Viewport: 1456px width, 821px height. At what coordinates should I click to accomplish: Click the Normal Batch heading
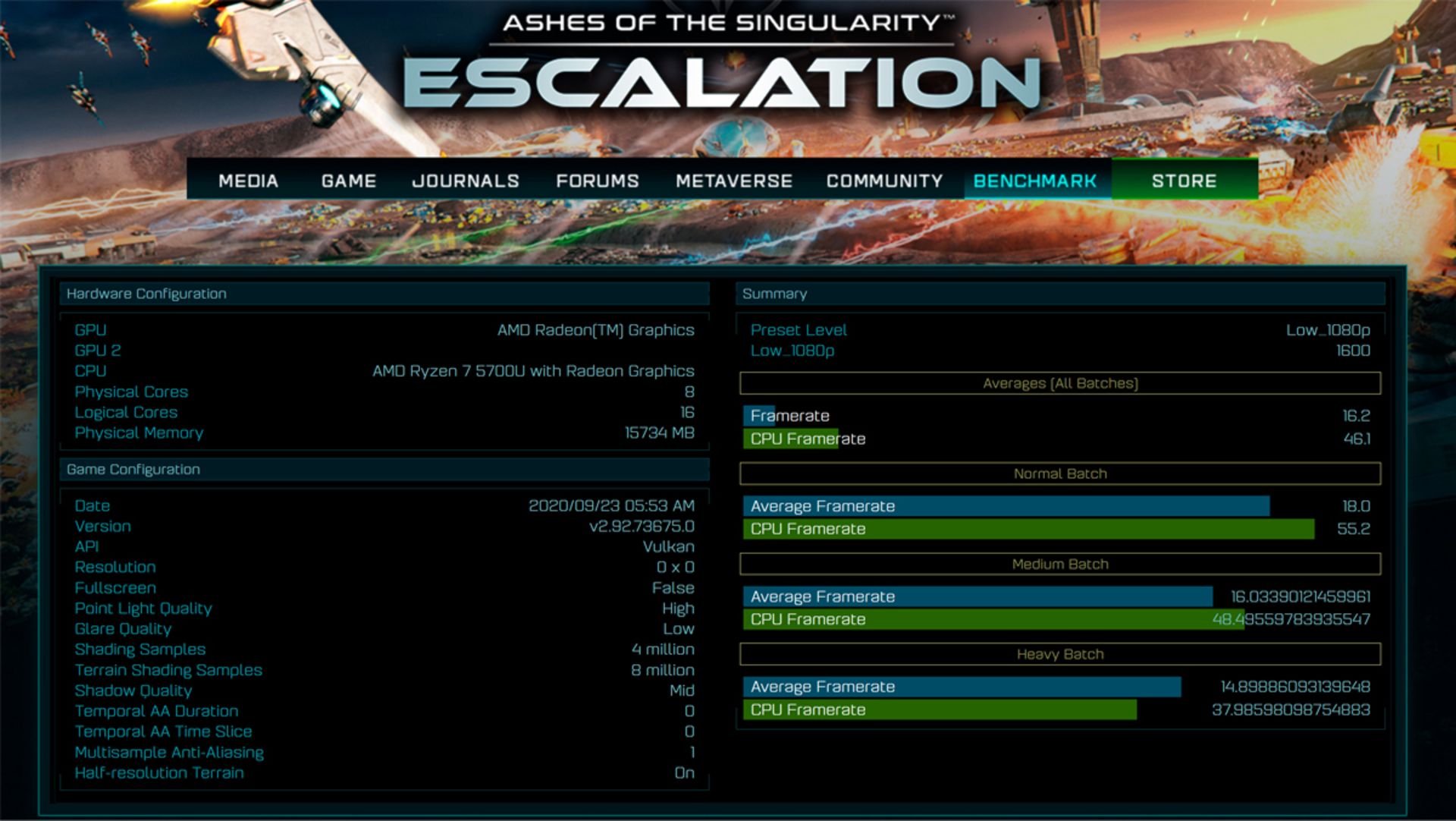[x=1060, y=473]
